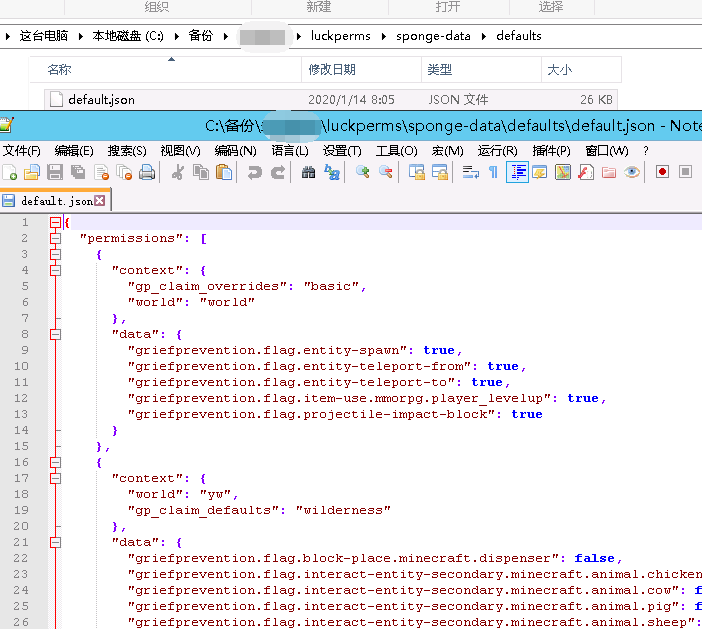Click the Undo arrow icon
The width and height of the screenshot is (702, 629).
(254, 172)
